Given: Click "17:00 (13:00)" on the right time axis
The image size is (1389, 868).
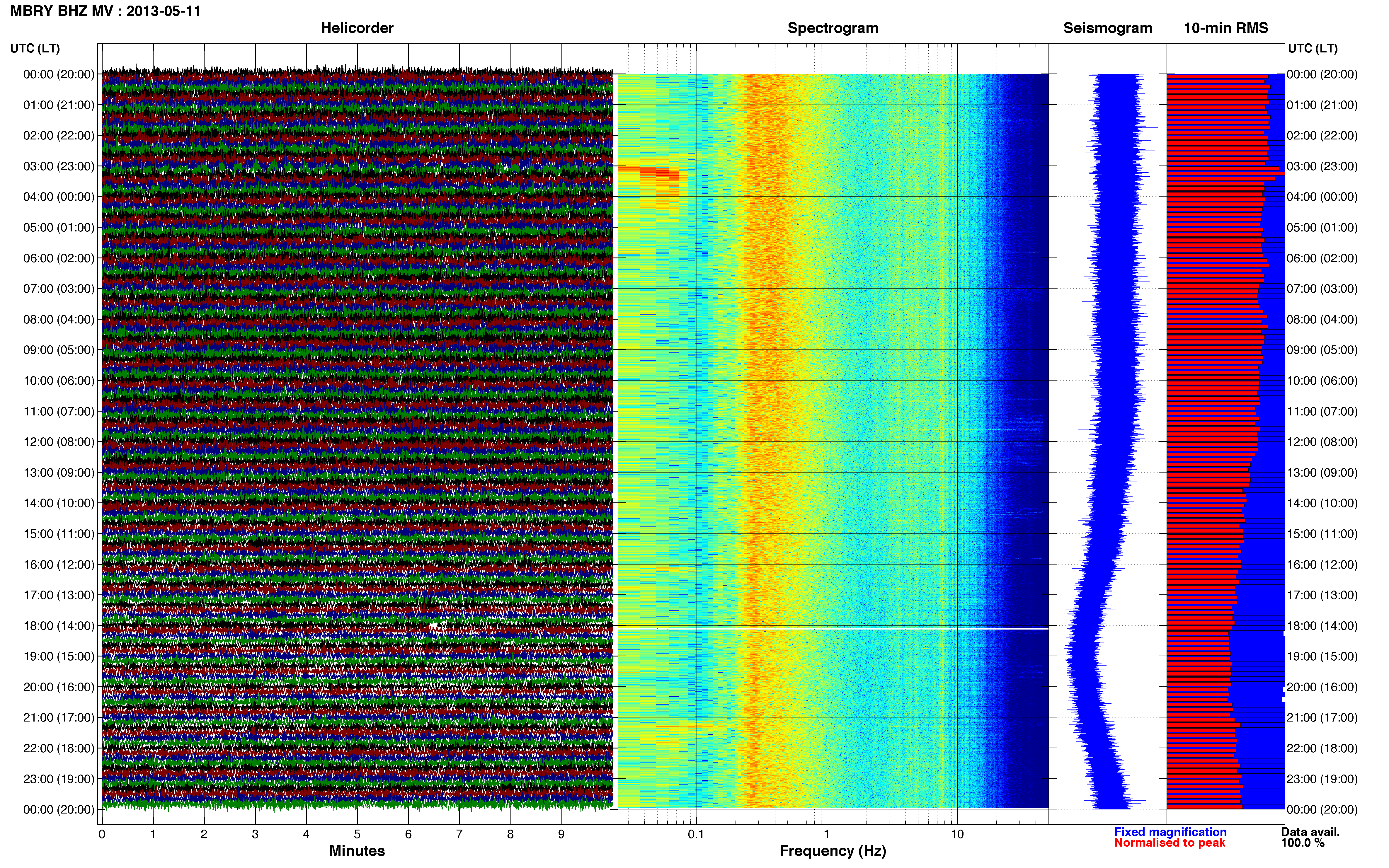Looking at the screenshot, I should [x=1322, y=595].
